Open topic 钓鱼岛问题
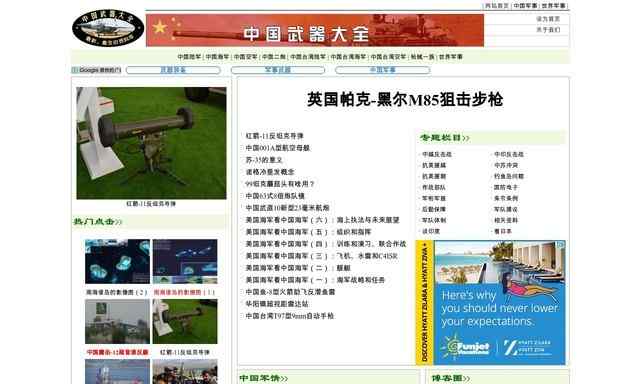The image size is (640, 384). pos(509,176)
